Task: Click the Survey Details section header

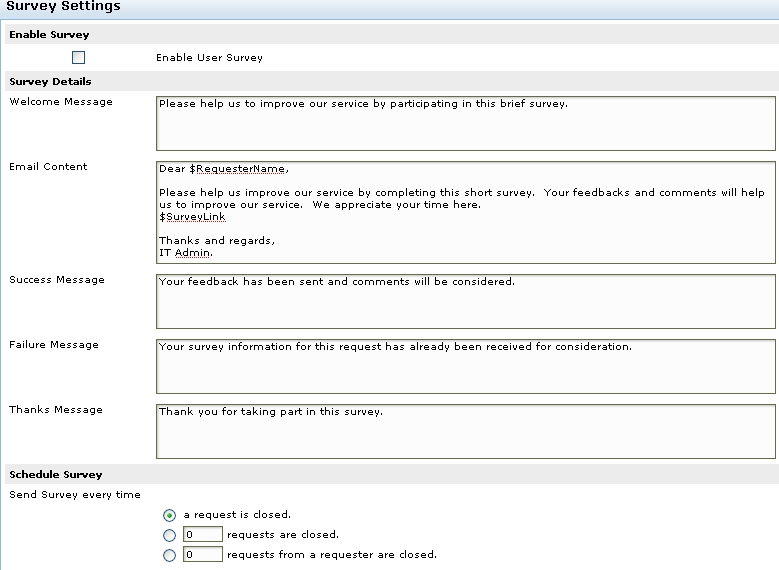Action: 50,82
